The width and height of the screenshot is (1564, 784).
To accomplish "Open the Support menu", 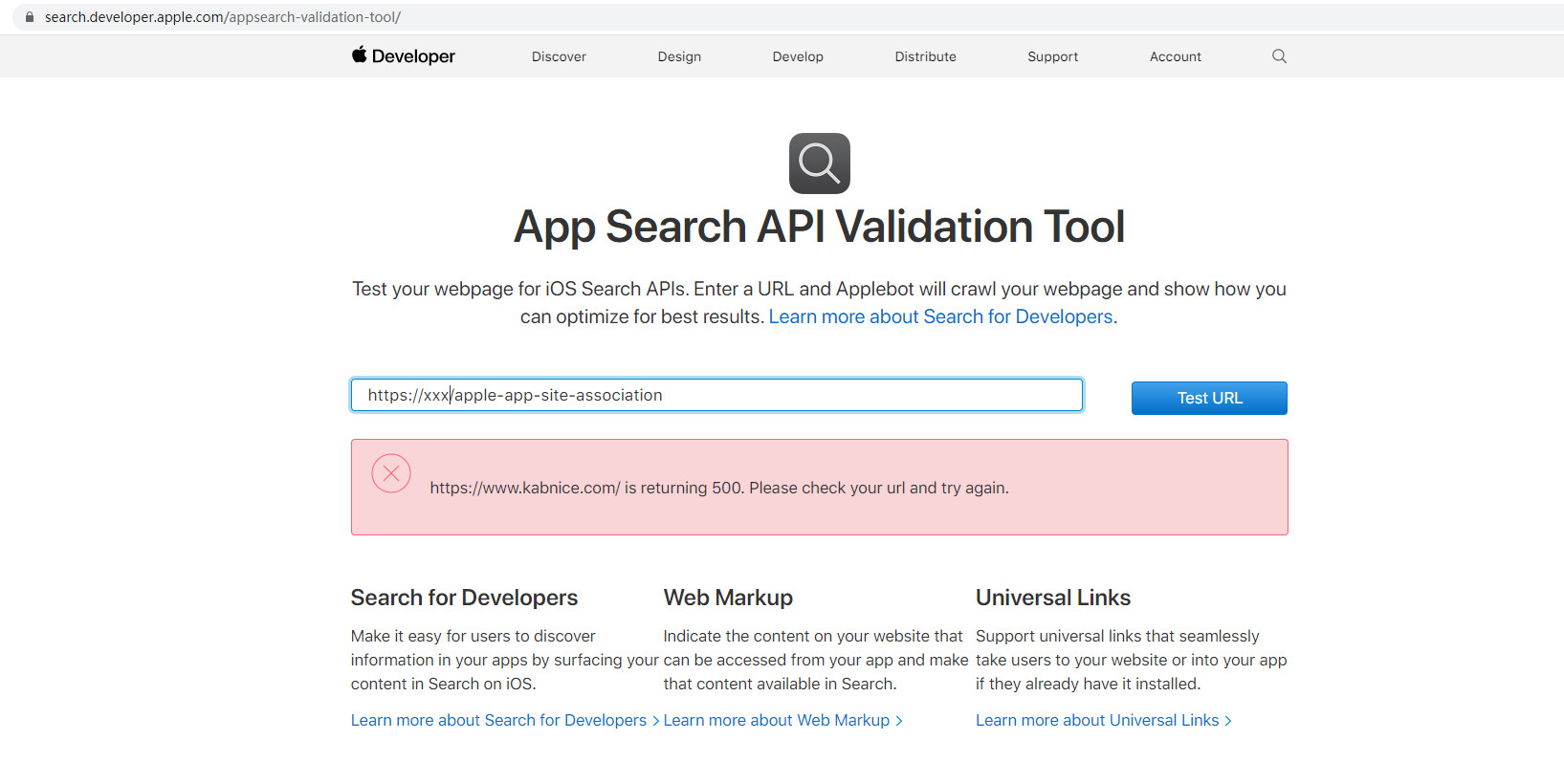I will (x=1052, y=56).
